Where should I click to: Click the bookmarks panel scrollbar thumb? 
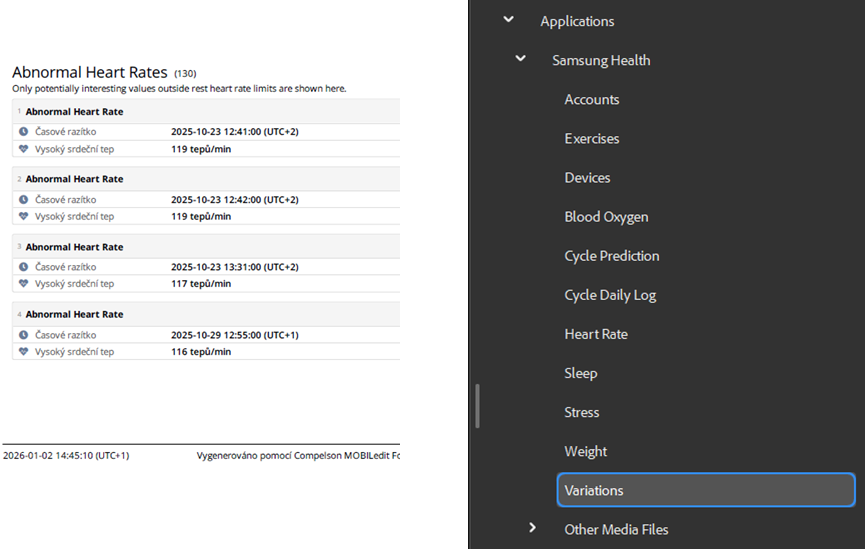[478, 405]
